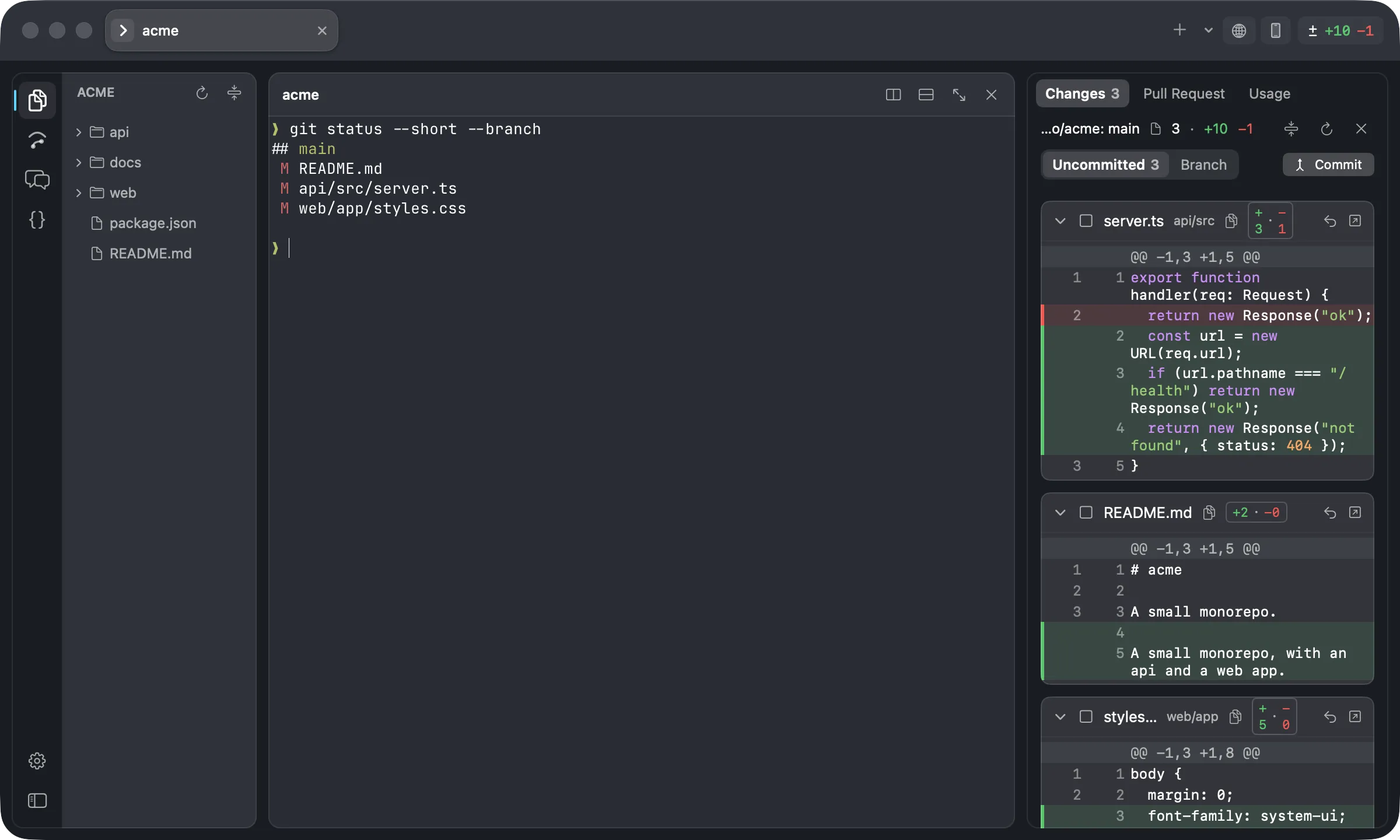Split terminal pane vertically
The image size is (1400, 840).
893,94
